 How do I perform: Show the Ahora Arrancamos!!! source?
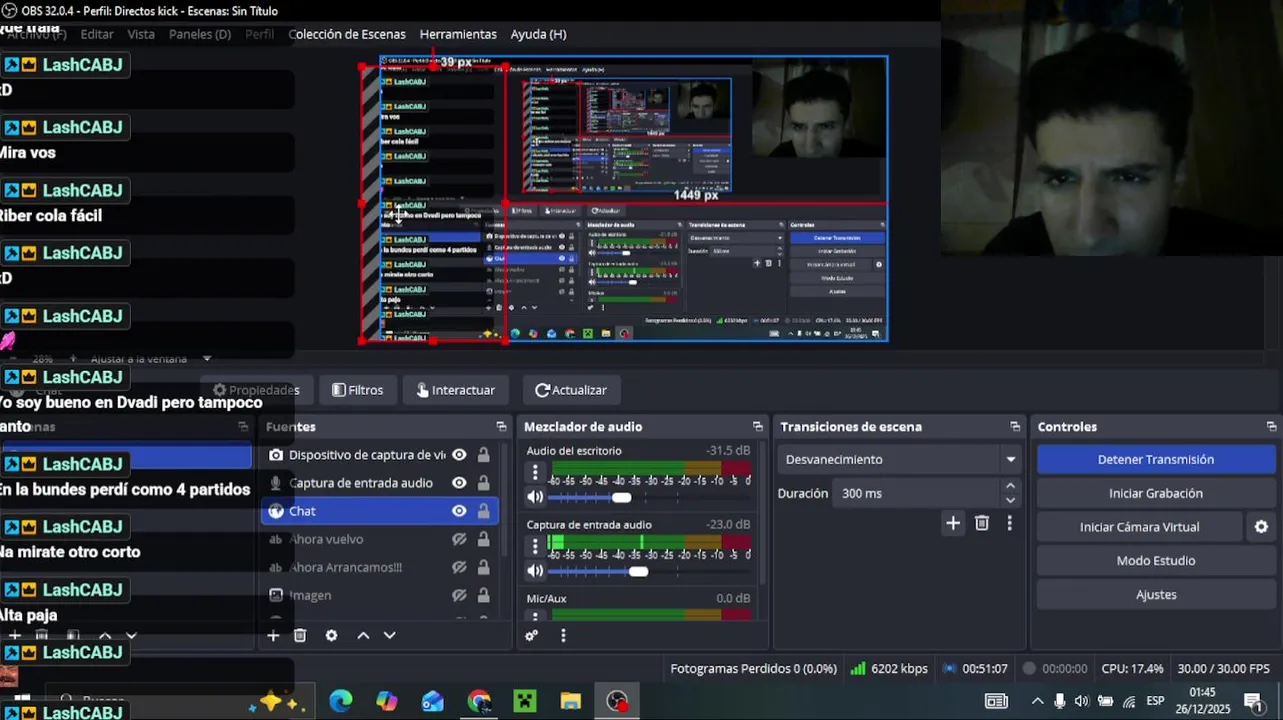tap(459, 567)
